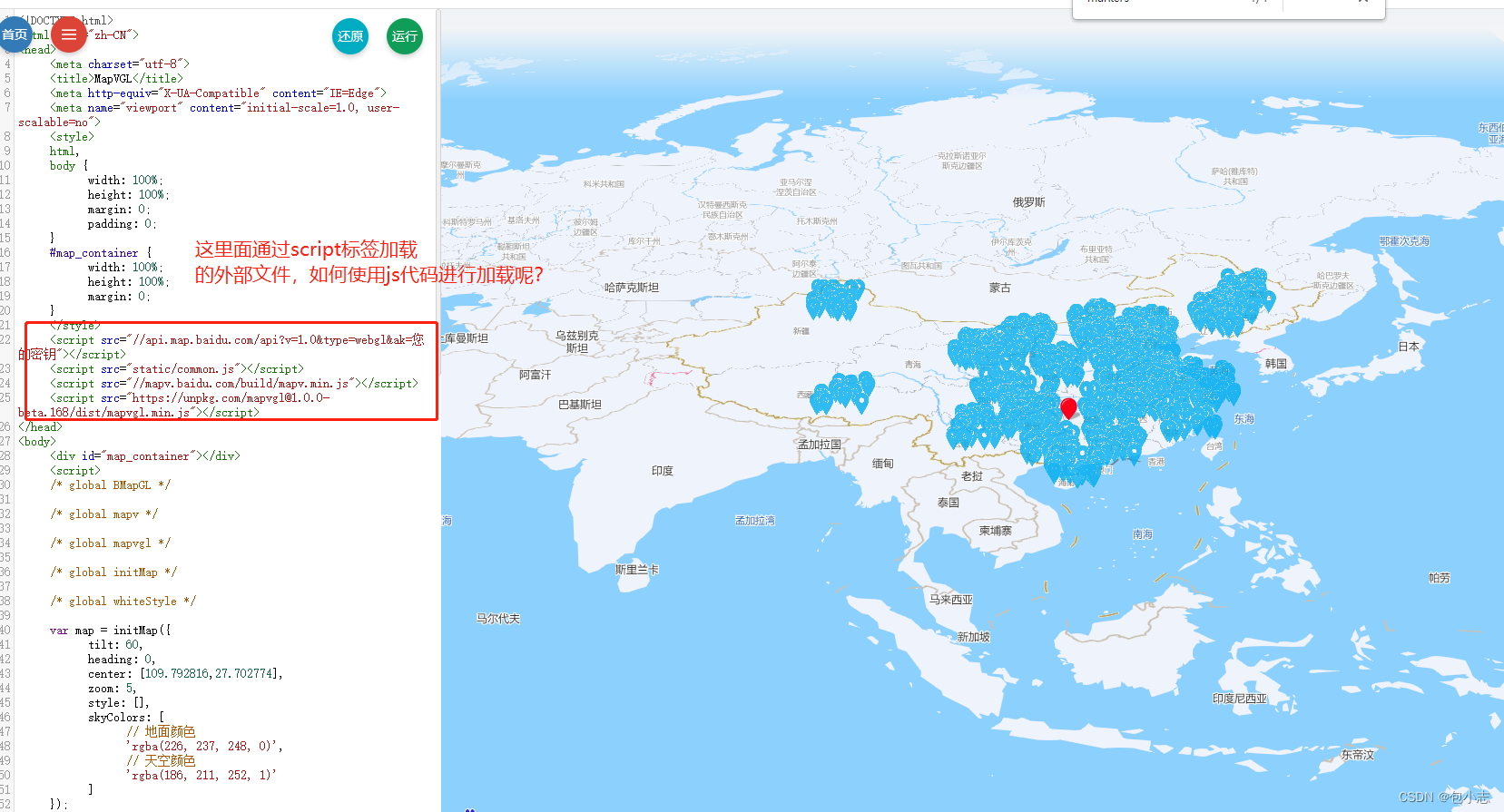Click the /* global whiteStyle */ comment
This screenshot has width=1504, height=812.
click(123, 602)
